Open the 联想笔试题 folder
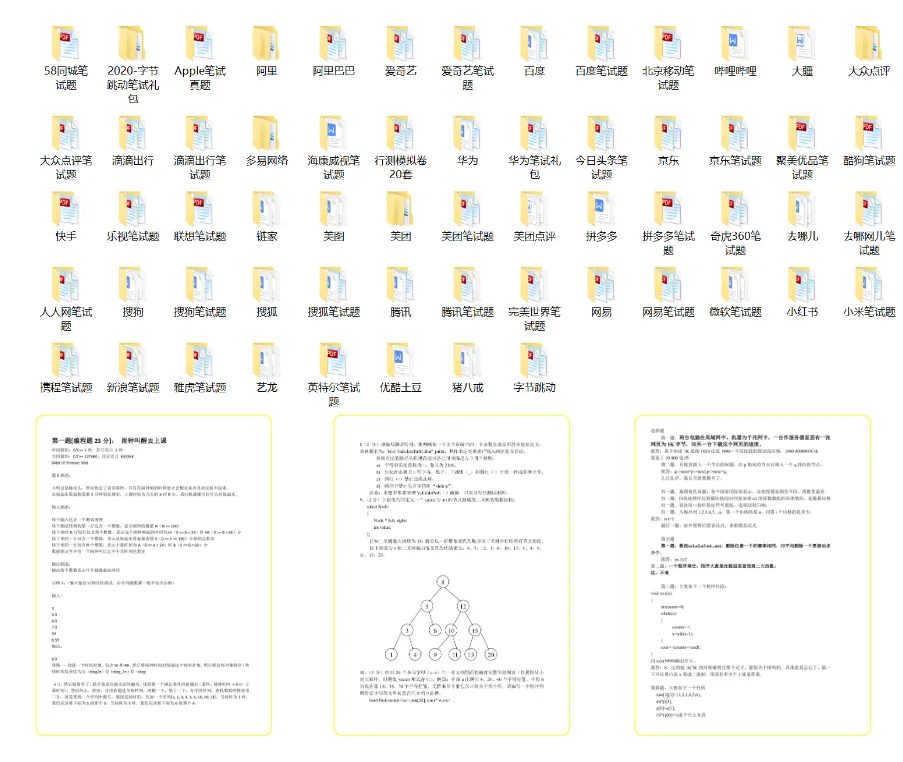 (x=200, y=209)
